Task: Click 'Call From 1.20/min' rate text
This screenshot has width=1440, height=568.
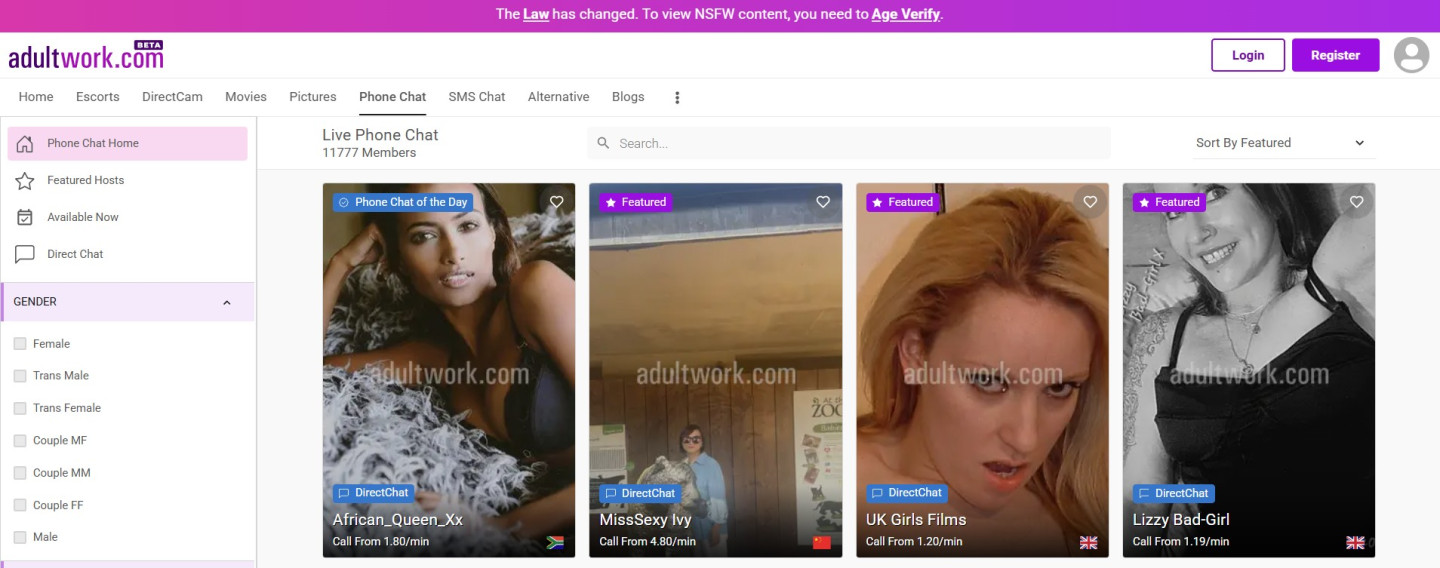Action: point(914,542)
